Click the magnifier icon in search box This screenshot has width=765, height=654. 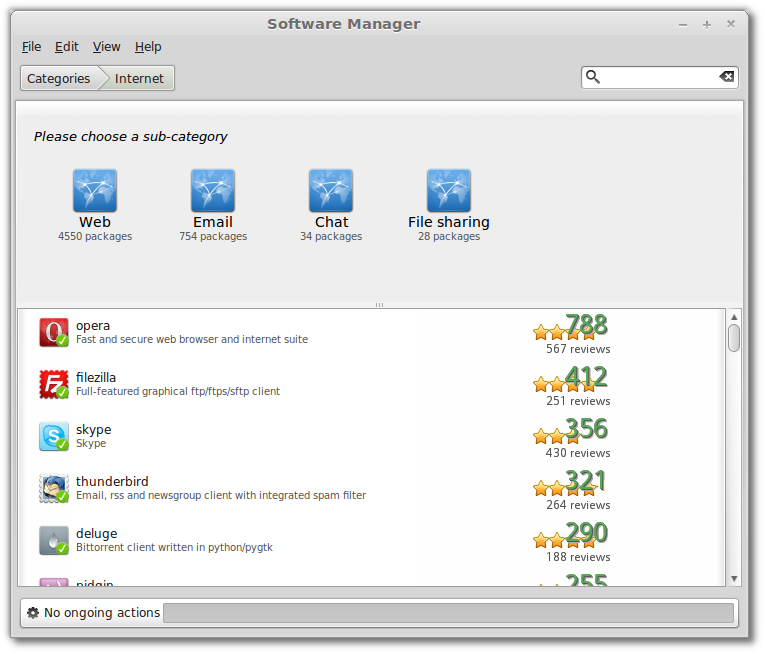pyautogui.click(x=593, y=77)
